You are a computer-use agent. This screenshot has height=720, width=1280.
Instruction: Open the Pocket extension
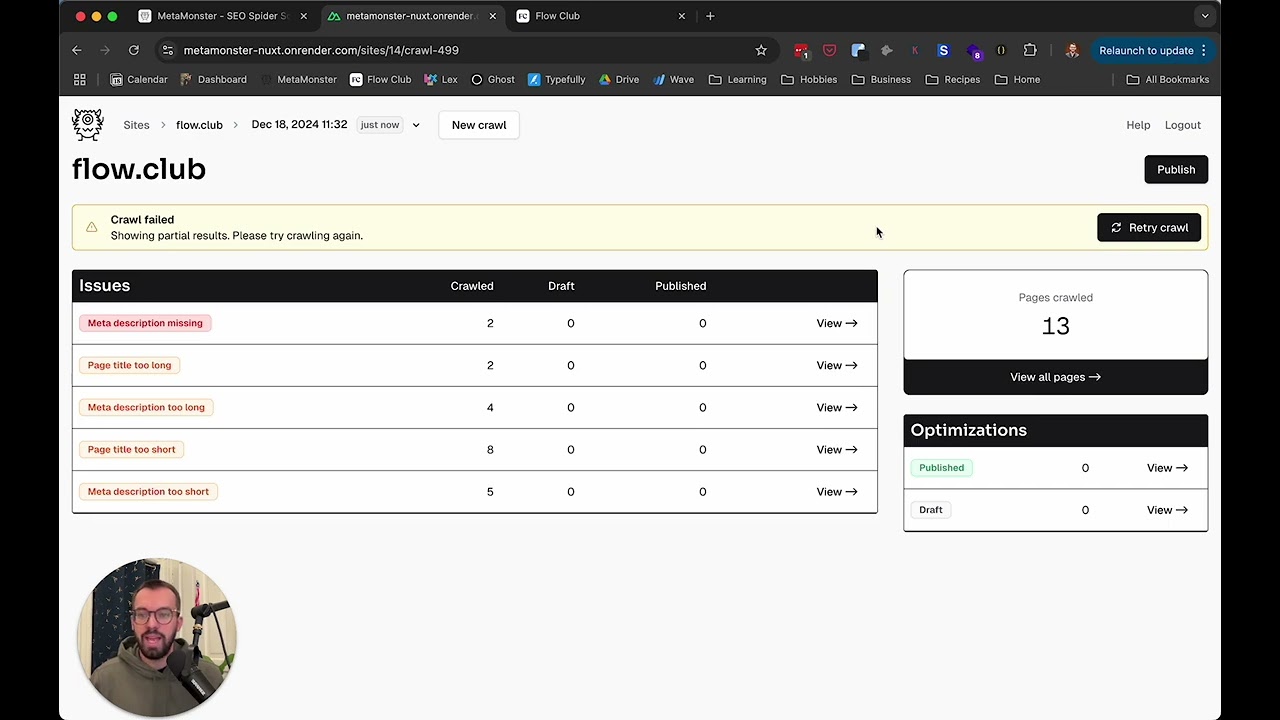(829, 50)
